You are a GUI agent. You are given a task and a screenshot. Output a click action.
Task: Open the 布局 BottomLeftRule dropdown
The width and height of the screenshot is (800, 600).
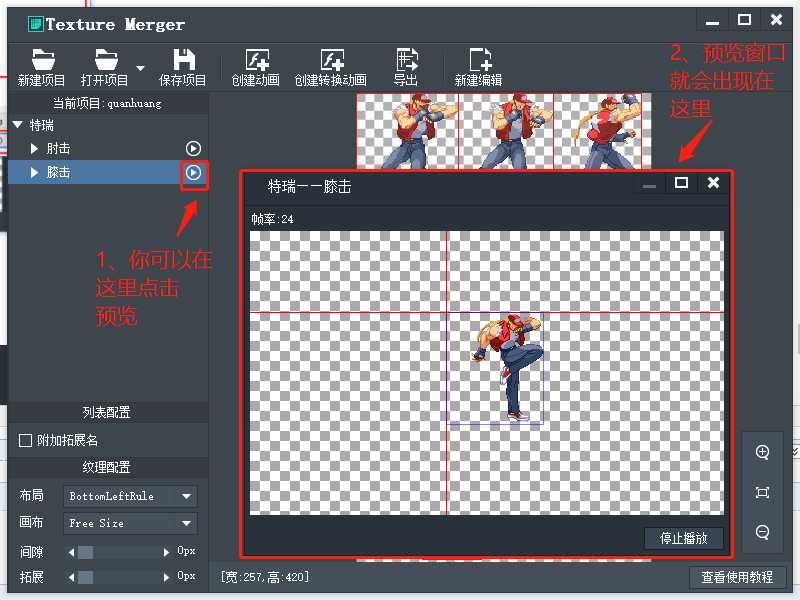(130, 496)
